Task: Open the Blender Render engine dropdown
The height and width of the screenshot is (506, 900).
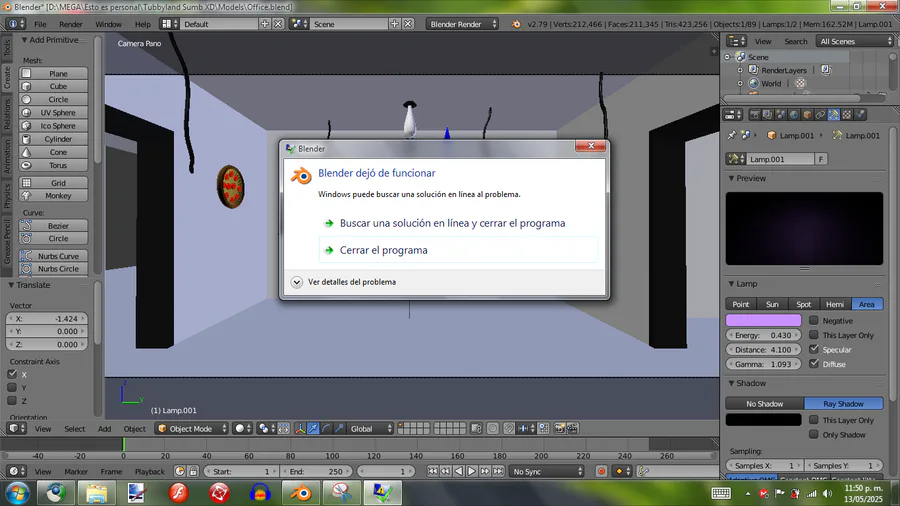Action: [462, 24]
